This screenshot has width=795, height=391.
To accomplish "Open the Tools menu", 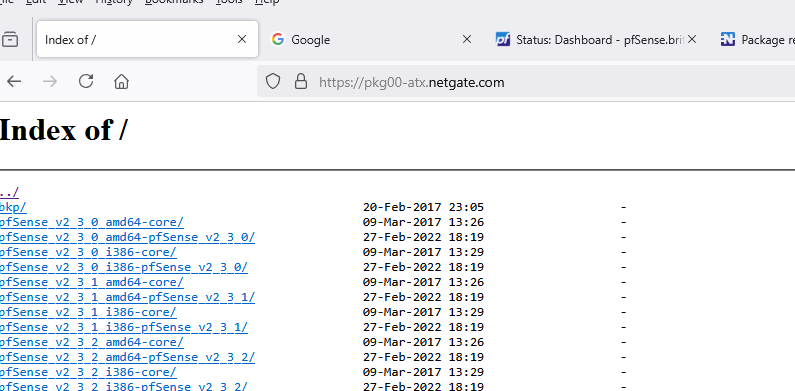I will (x=229, y=2).
